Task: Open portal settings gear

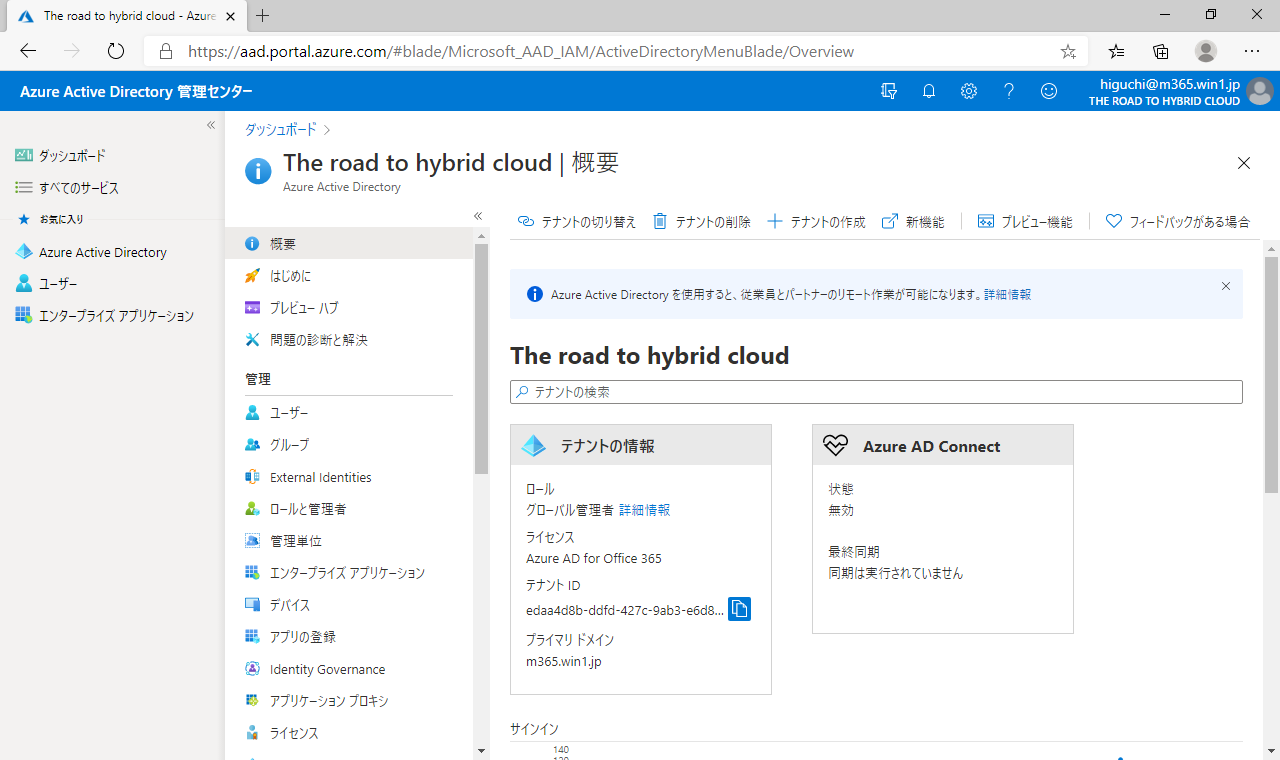Action: pos(969,91)
